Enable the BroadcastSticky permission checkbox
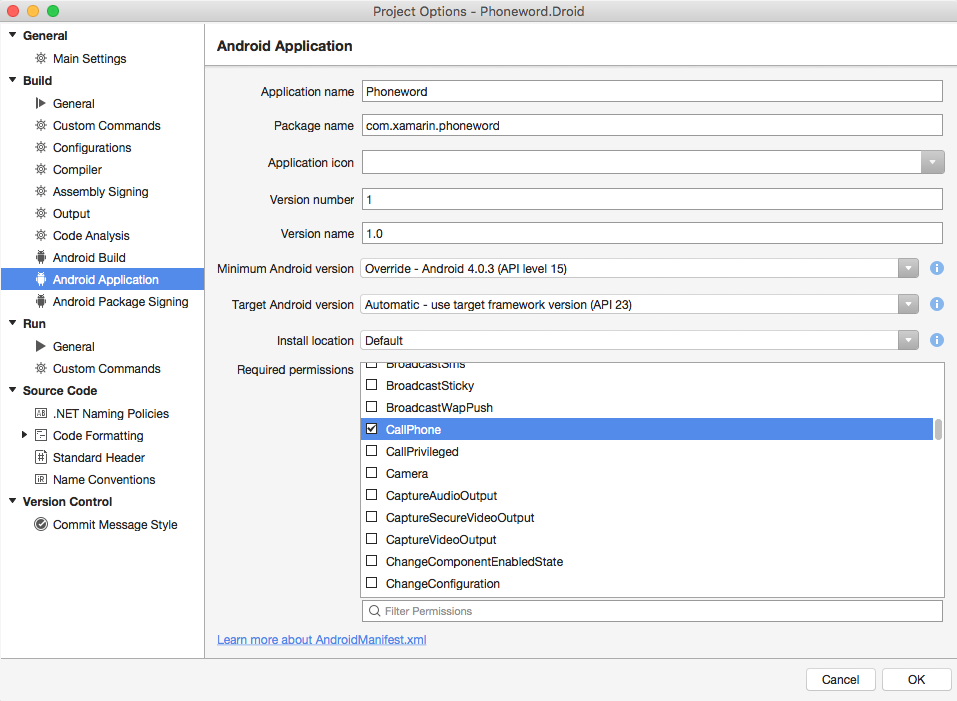 (371, 385)
